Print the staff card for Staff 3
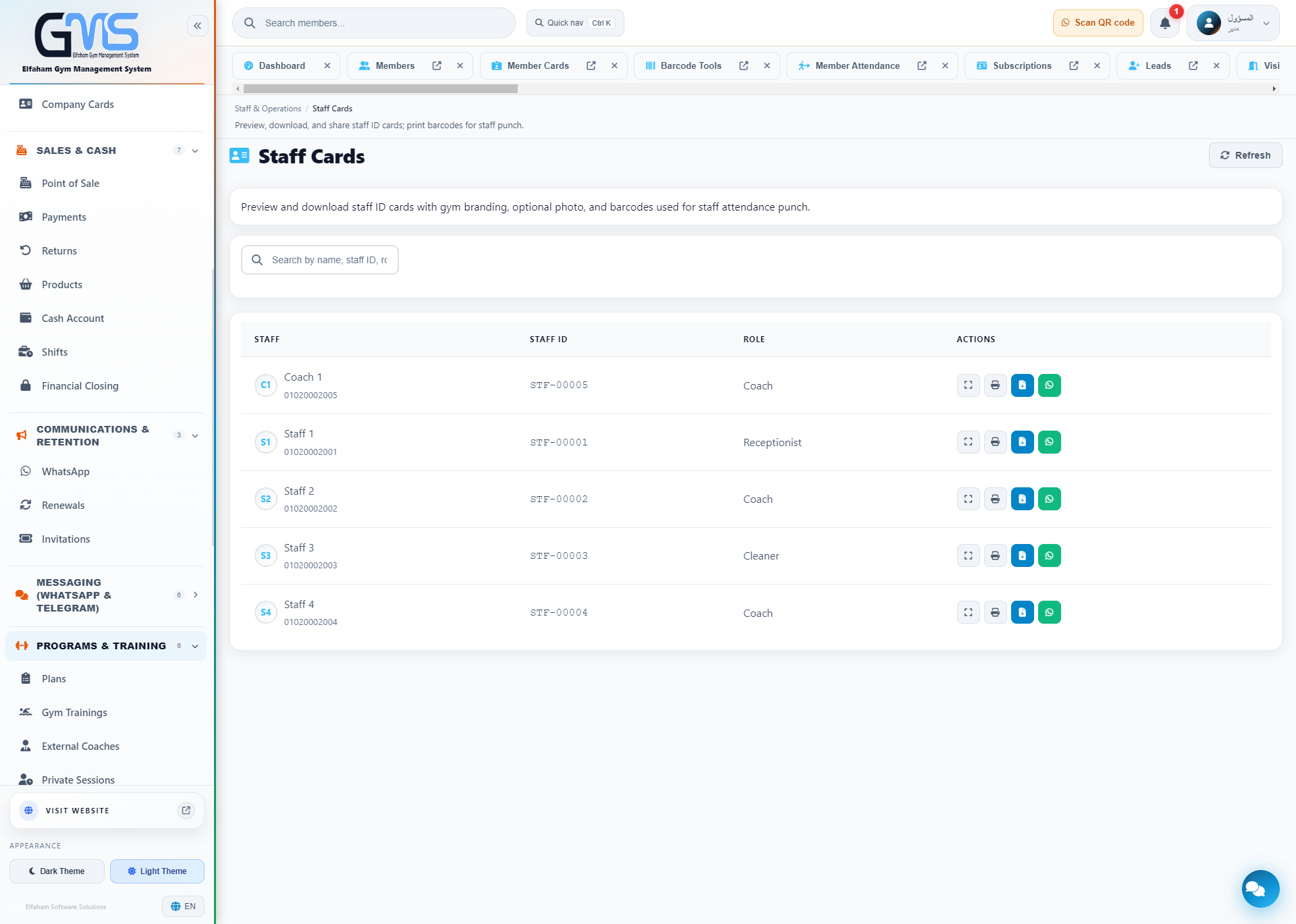The image size is (1296, 924). click(x=995, y=555)
